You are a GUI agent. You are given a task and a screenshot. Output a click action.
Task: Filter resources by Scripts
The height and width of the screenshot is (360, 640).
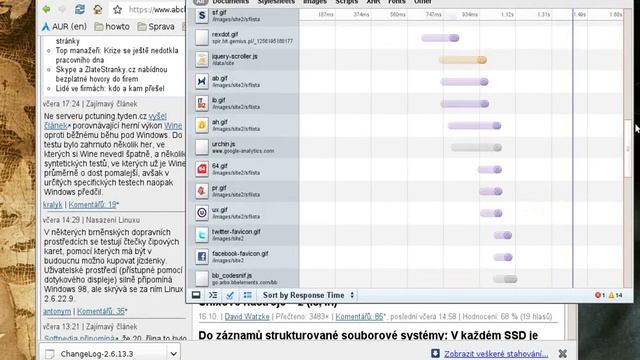coord(347,2)
